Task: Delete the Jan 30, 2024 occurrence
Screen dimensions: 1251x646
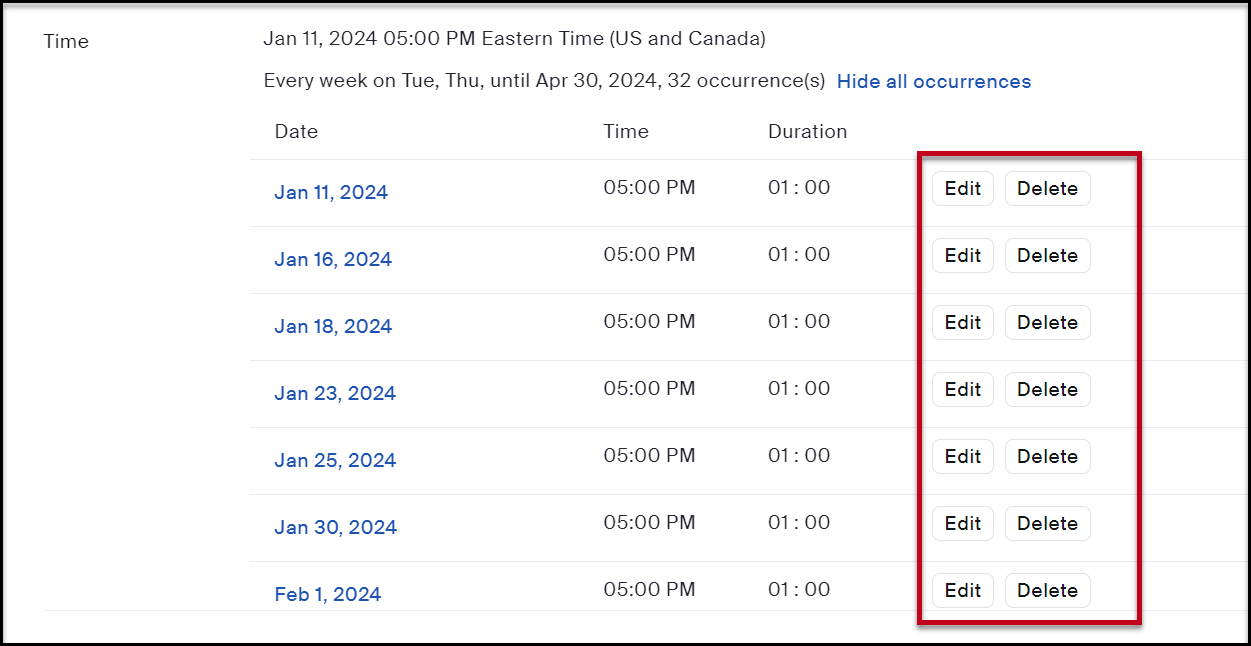Action: click(x=1047, y=524)
